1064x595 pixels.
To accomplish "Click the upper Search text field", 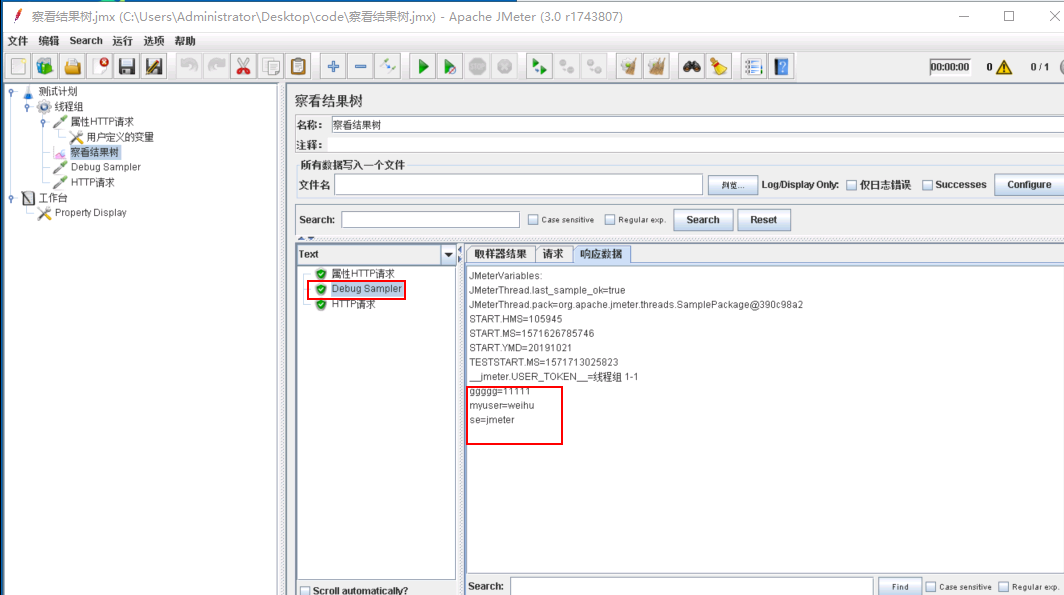I will click(430, 219).
